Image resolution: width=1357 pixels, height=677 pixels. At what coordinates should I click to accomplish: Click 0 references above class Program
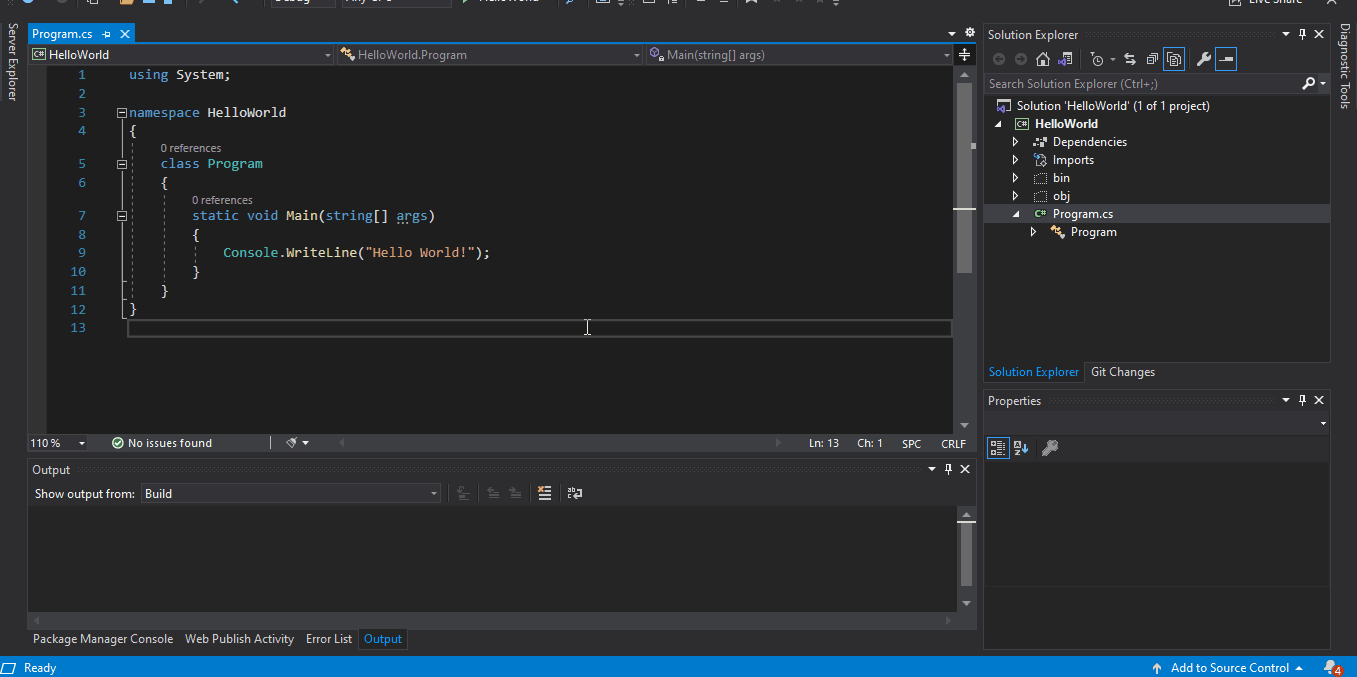[x=191, y=148]
